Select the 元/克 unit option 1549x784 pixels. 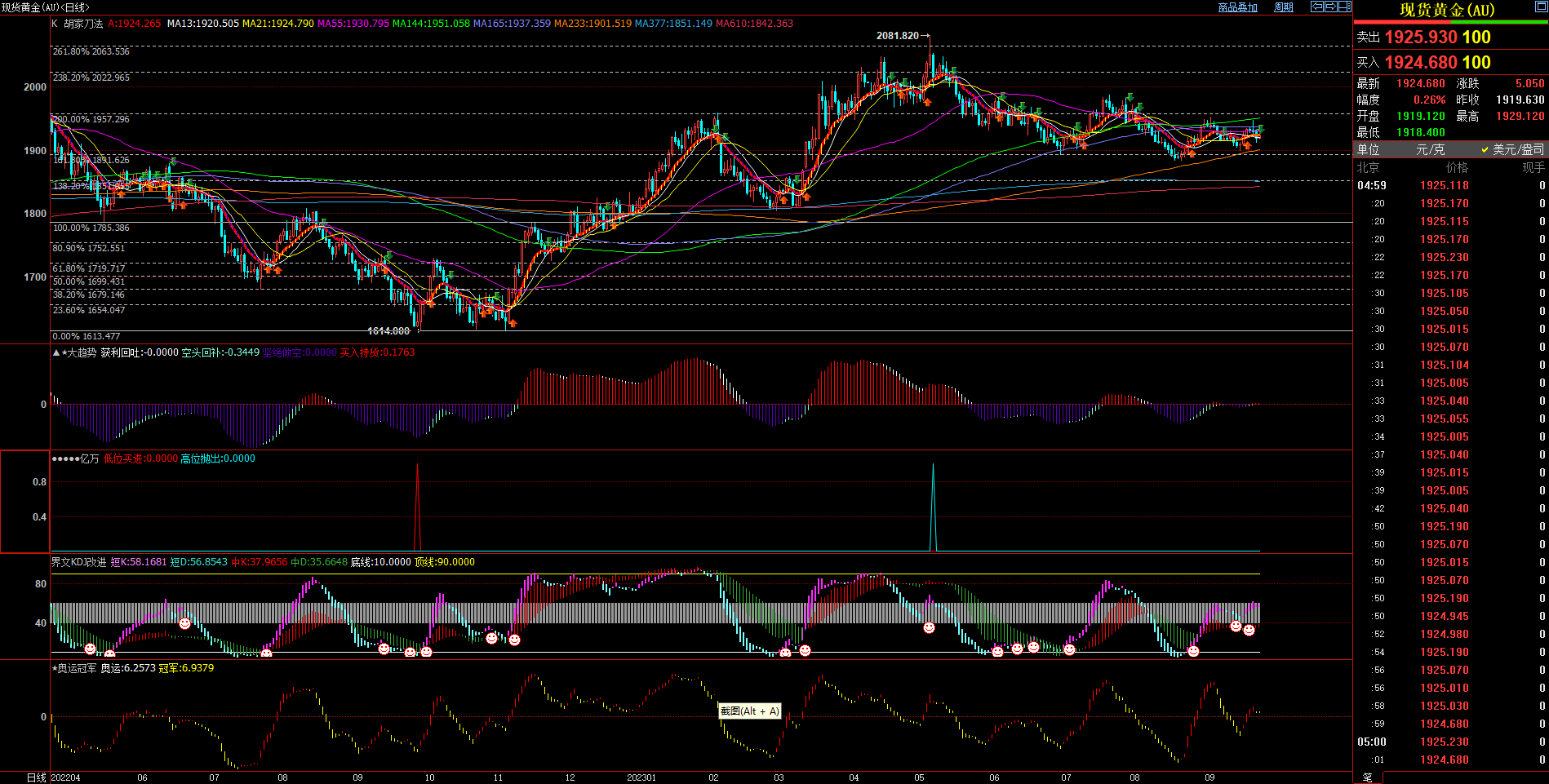pos(1430,149)
